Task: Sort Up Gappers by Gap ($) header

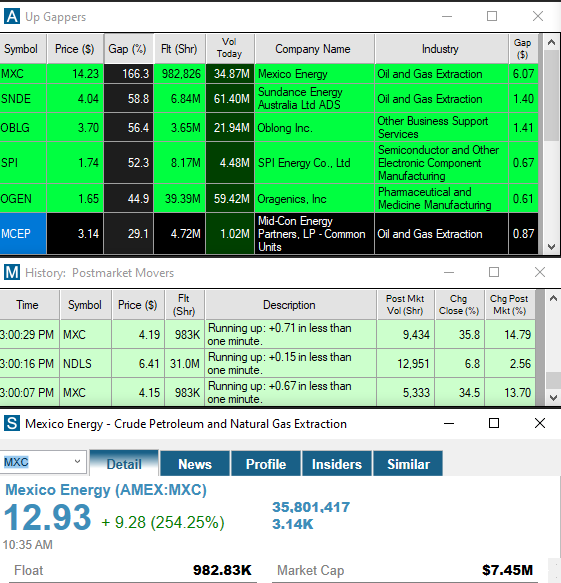Action: (x=523, y=49)
